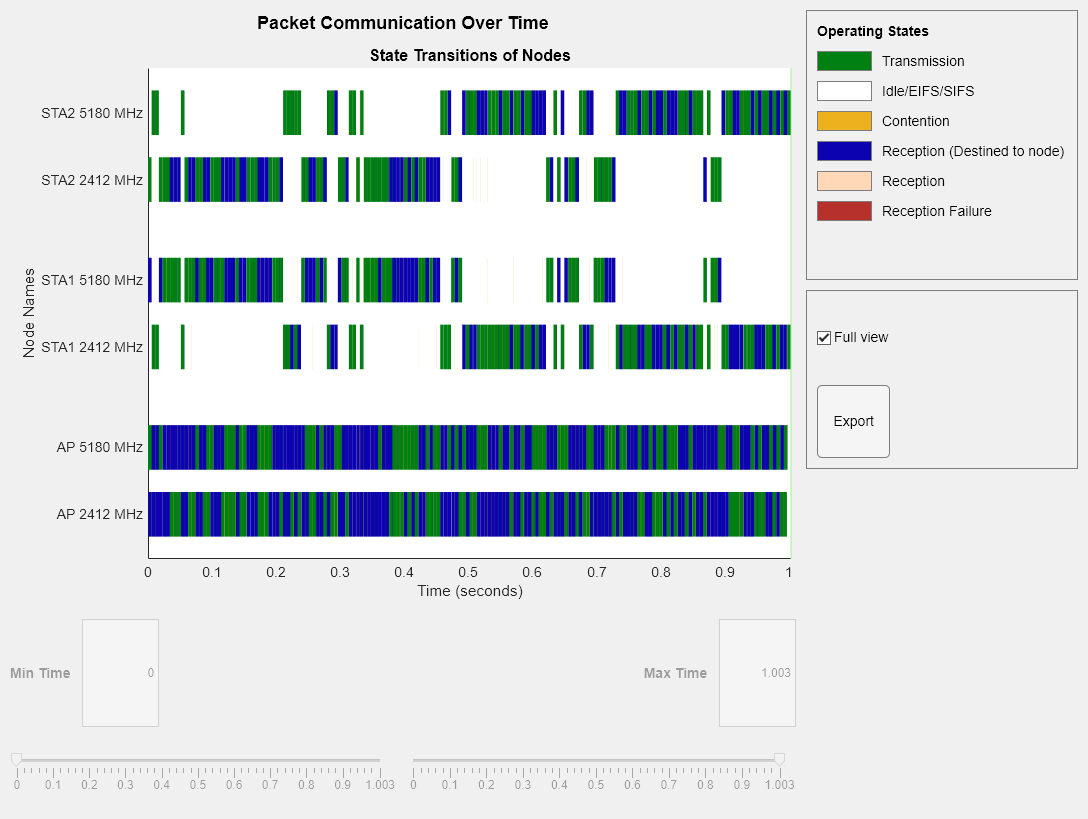Click the white Idle/EIFS/SIFS legend swatch
The height and width of the screenshot is (819, 1088).
point(844,91)
